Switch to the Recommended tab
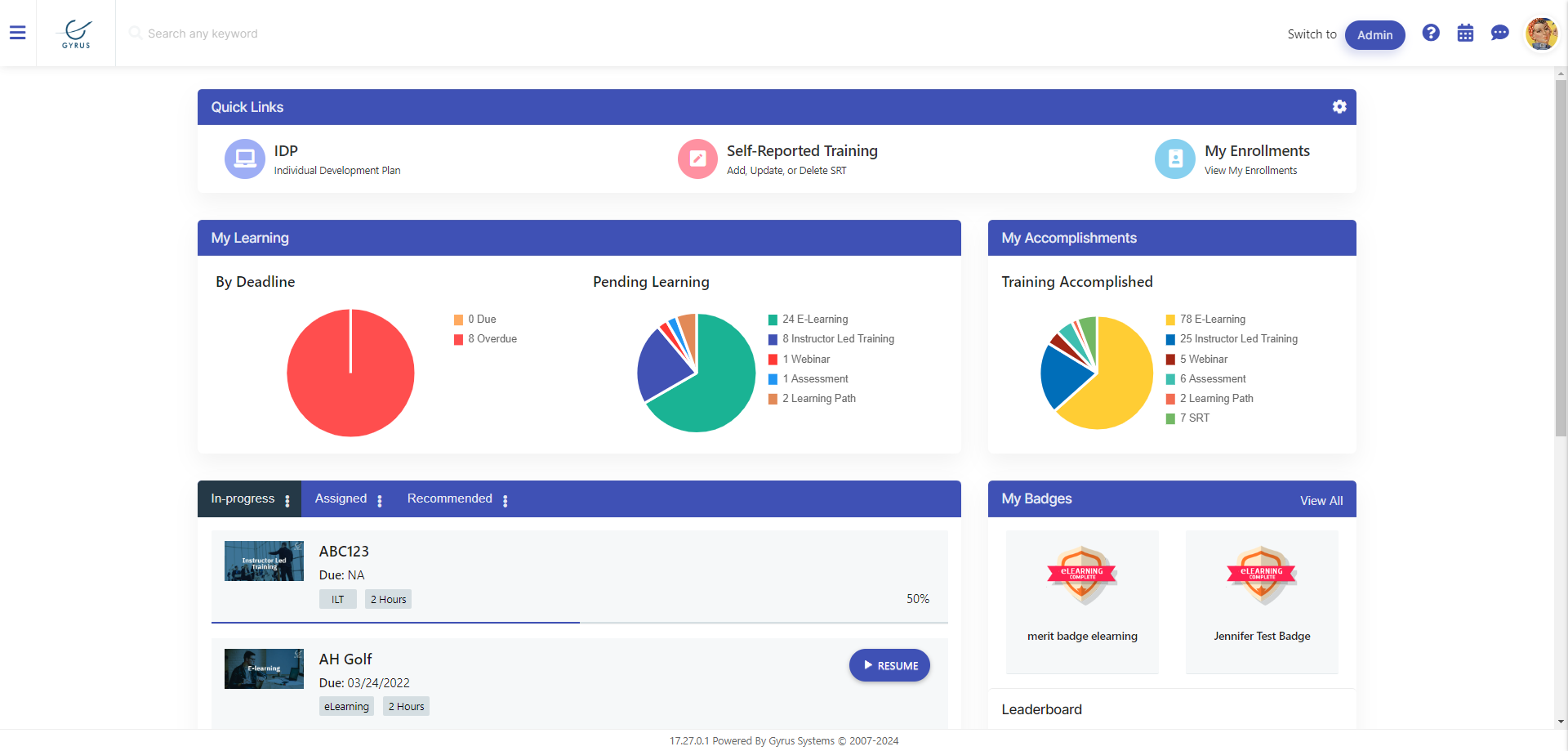Screen dimensions: 1568x751 click(449, 498)
